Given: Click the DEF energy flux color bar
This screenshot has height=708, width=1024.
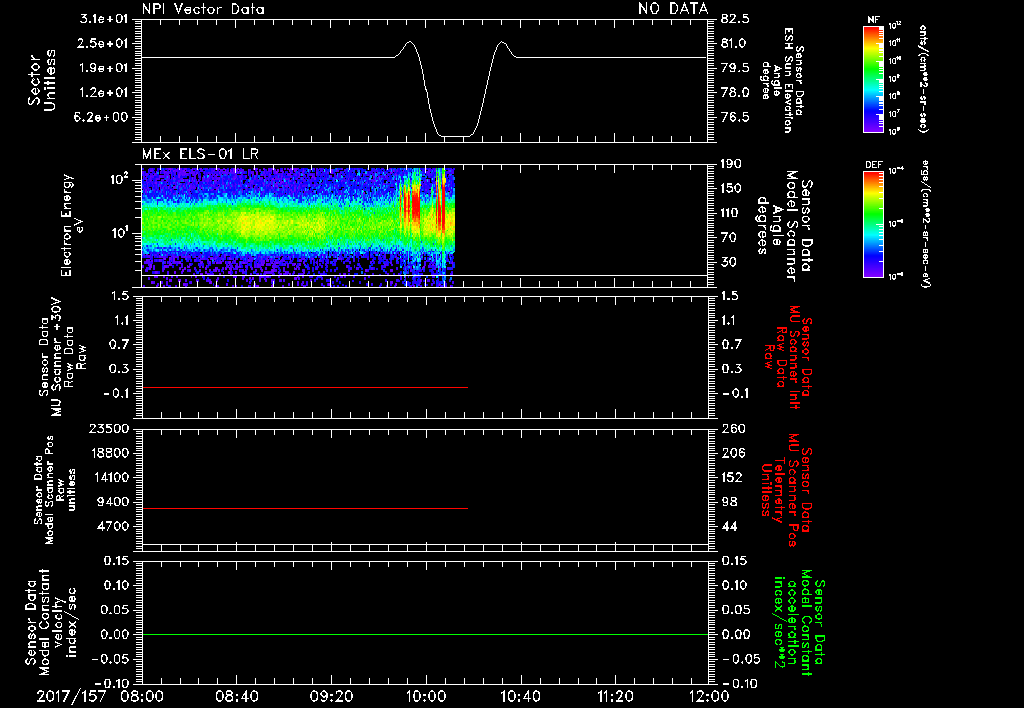Looking at the screenshot, I should pos(874,224).
